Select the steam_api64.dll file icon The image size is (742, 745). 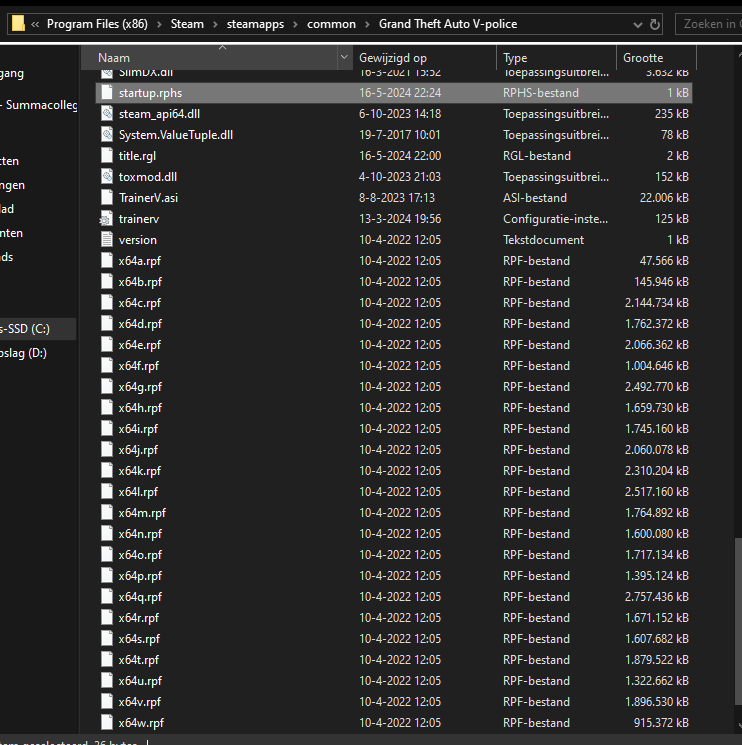(108, 114)
